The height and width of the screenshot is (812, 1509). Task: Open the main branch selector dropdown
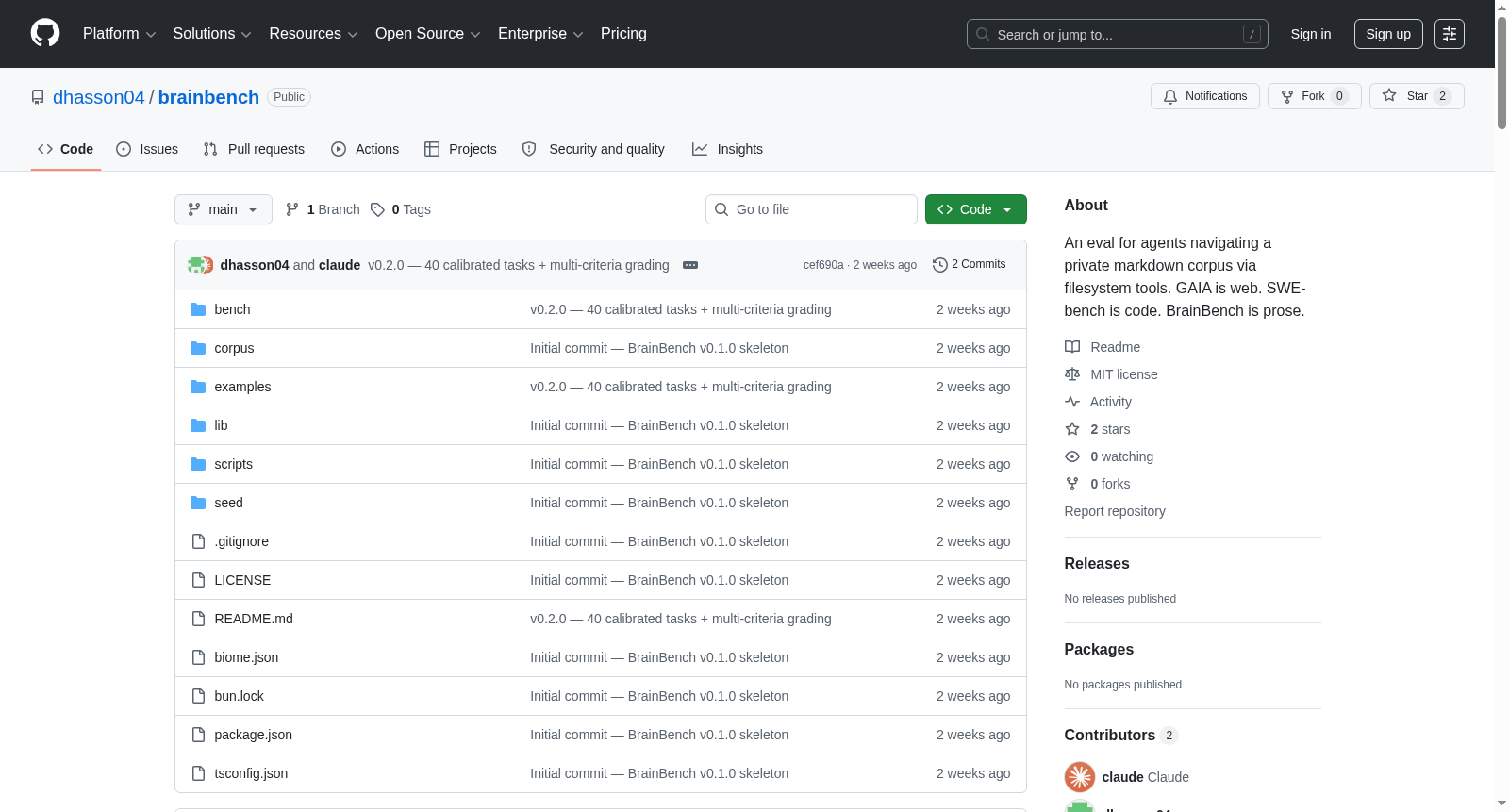click(224, 209)
